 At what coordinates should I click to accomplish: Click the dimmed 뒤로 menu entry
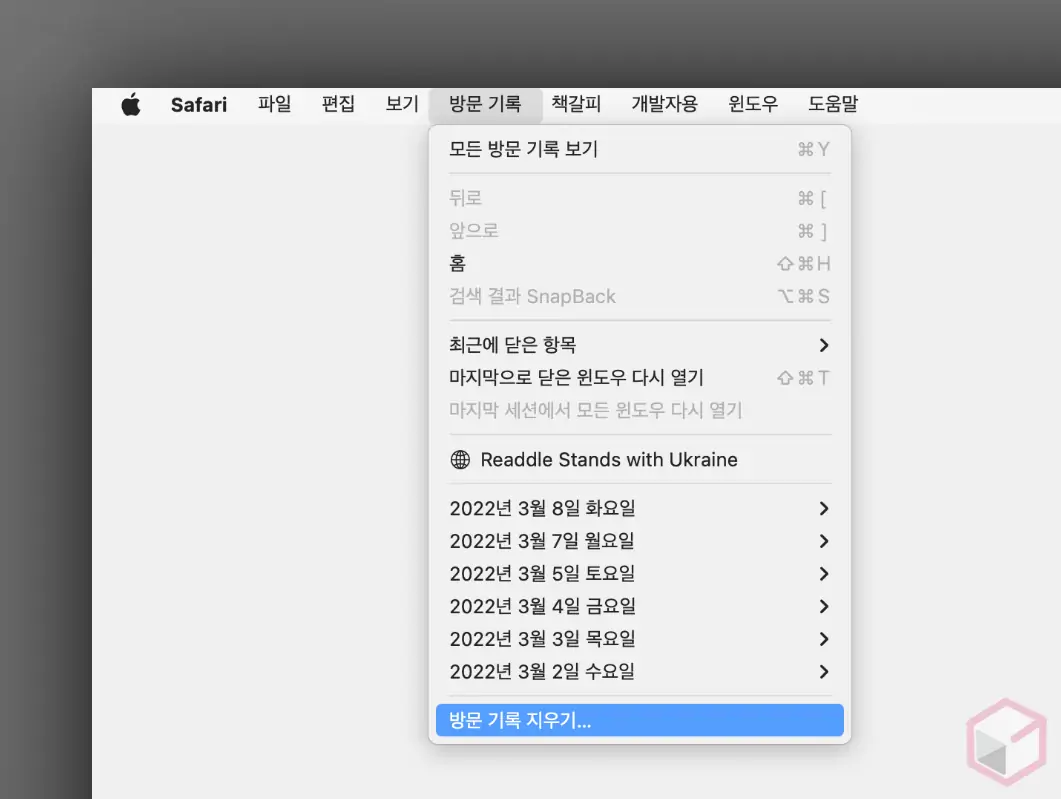pos(639,198)
